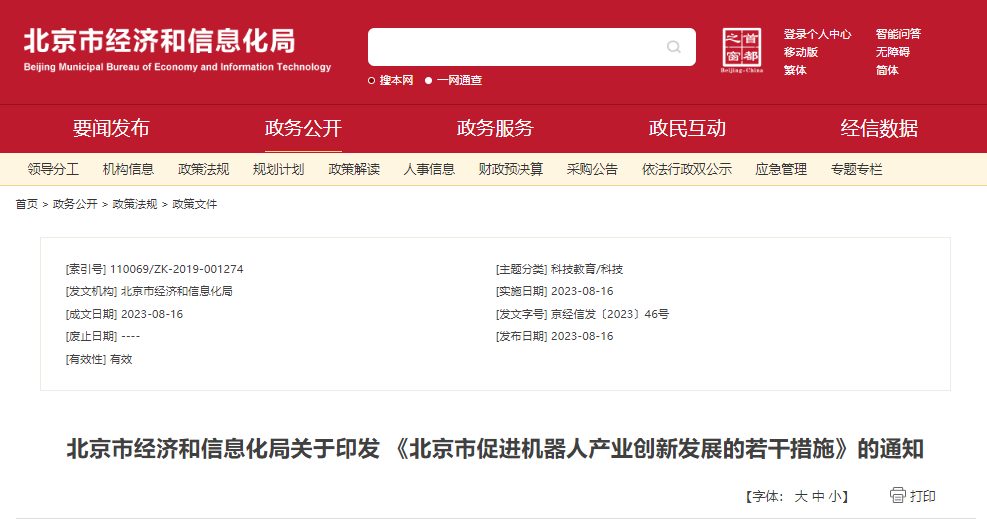Screen dimensions: 987x531
Task: Set font size to 大
Action: coord(800,496)
